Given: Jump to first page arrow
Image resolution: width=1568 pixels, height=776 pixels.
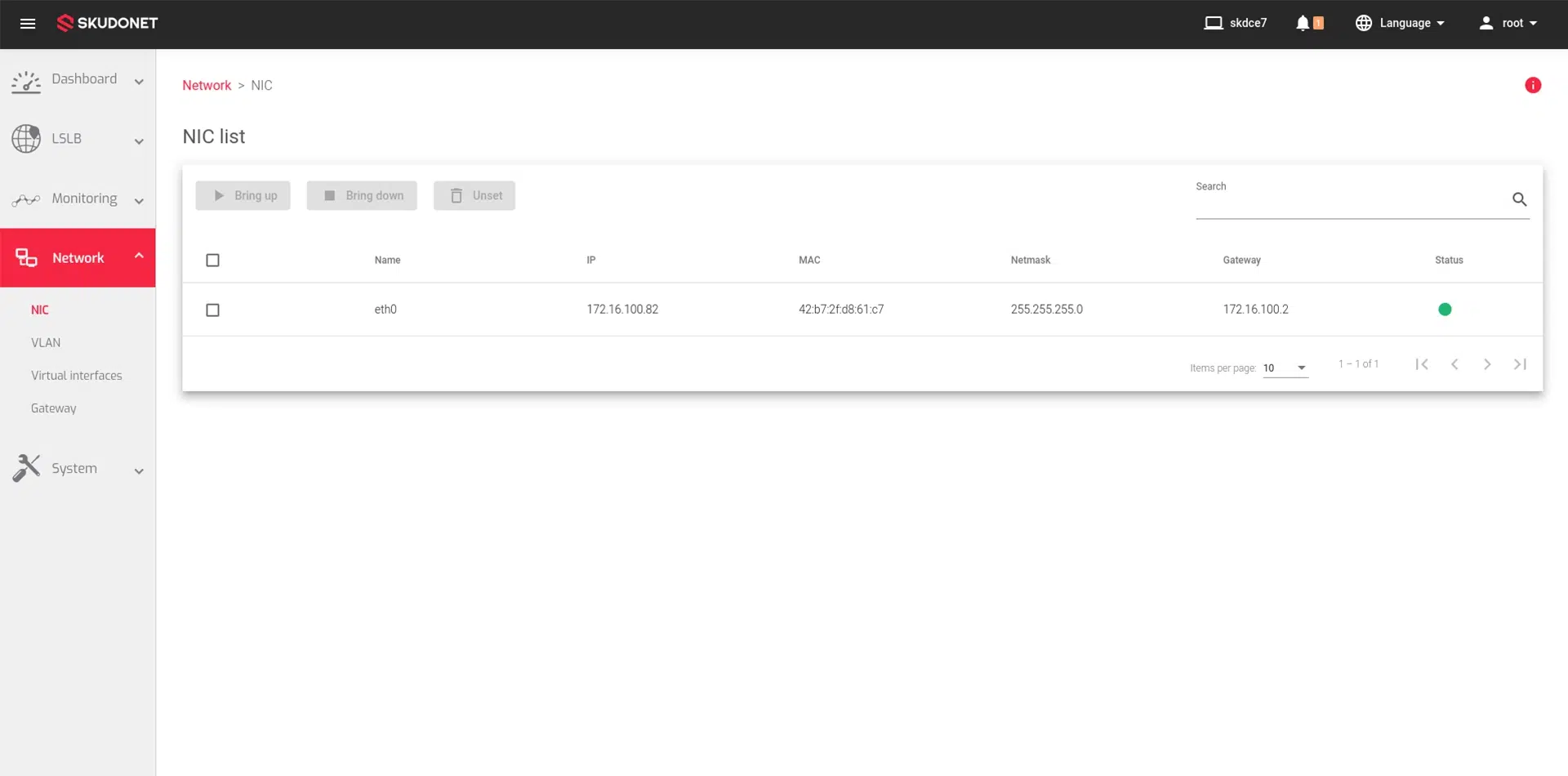Looking at the screenshot, I should [x=1422, y=364].
